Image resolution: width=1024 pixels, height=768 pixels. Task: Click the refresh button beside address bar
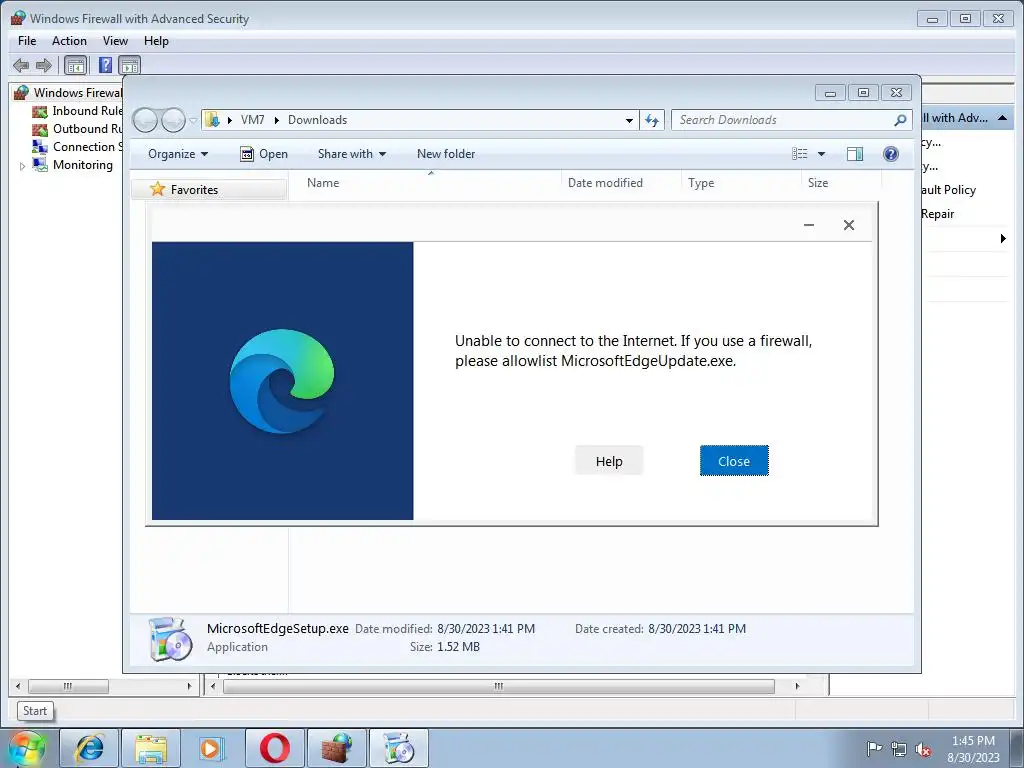[652, 120]
